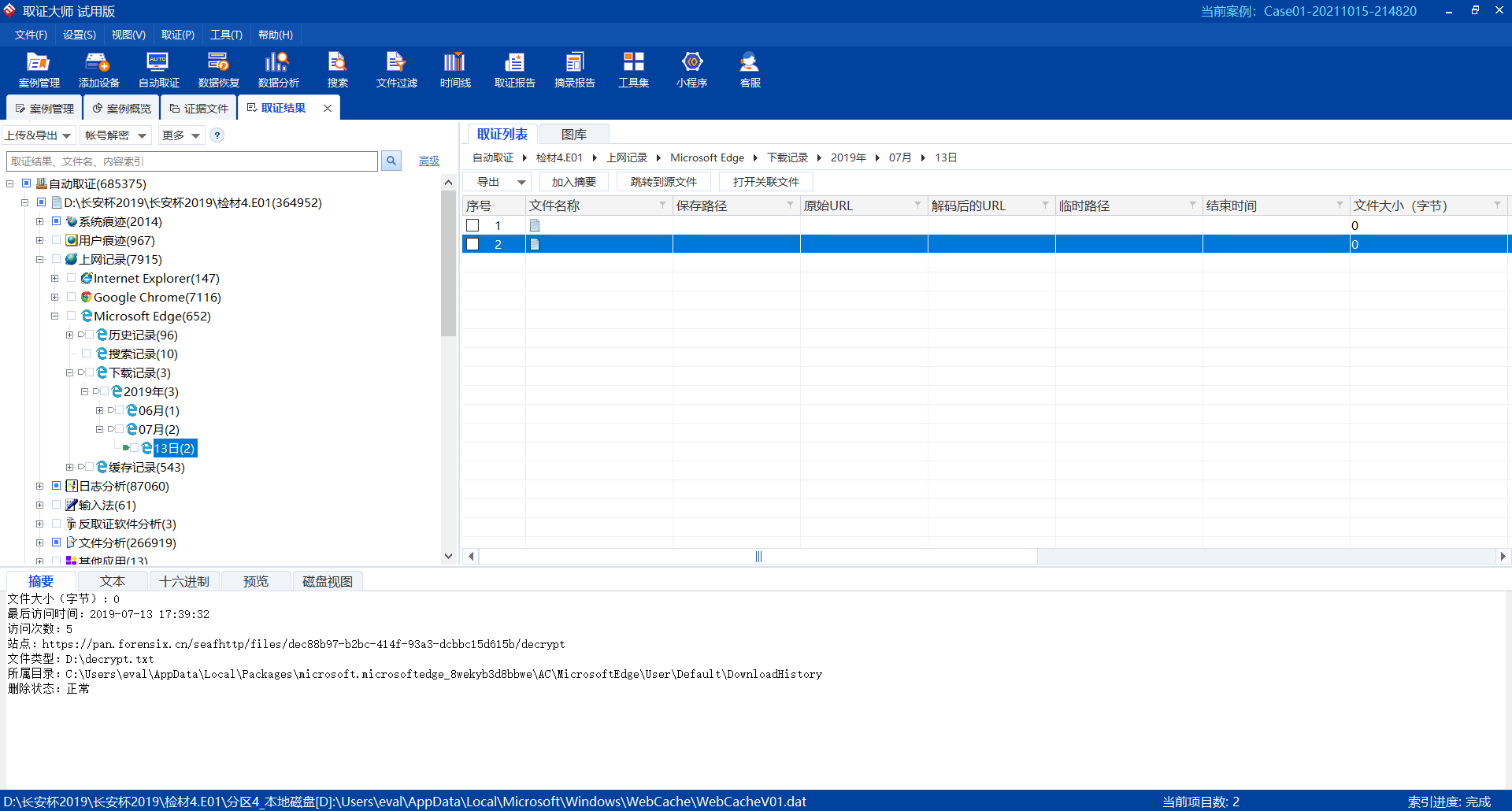Click the tree panel vertical scrollbar

click(448, 264)
